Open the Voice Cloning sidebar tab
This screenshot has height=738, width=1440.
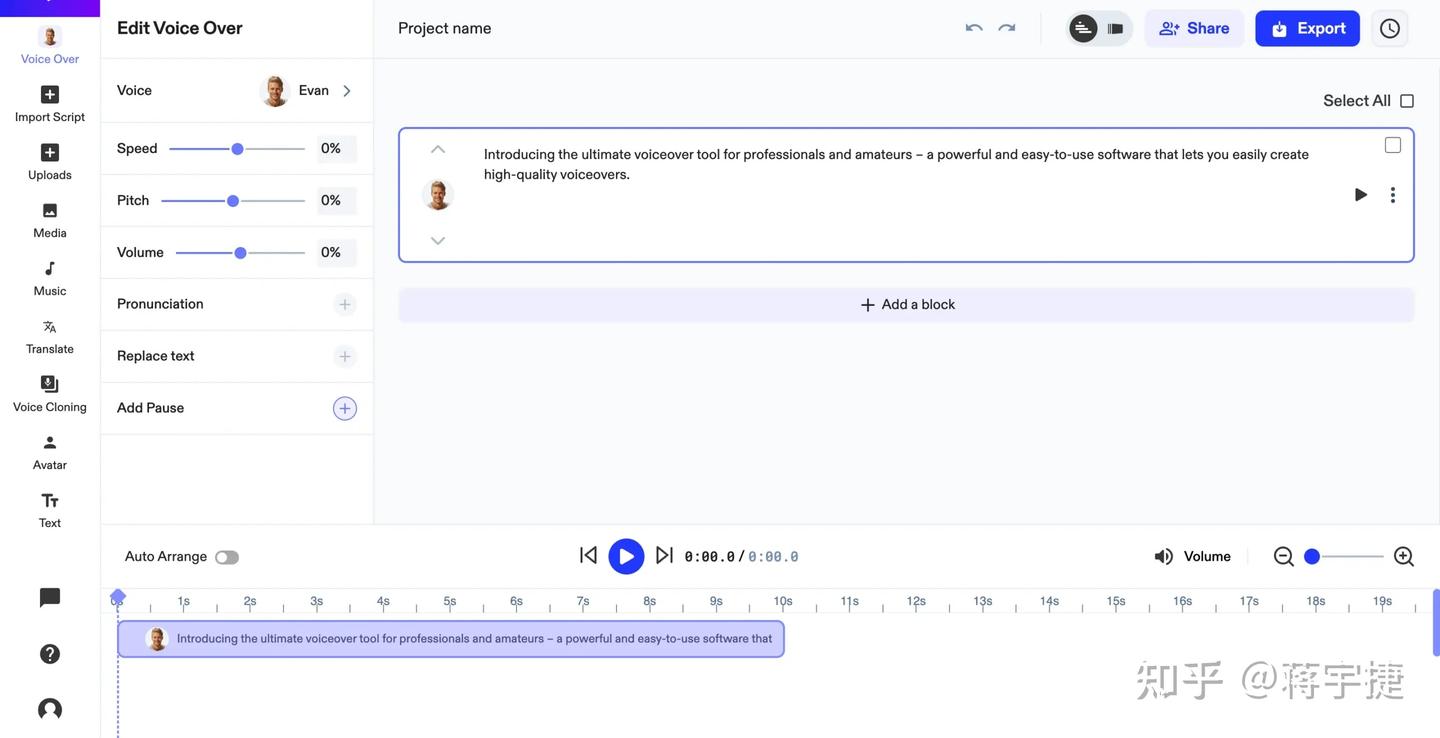(x=50, y=393)
